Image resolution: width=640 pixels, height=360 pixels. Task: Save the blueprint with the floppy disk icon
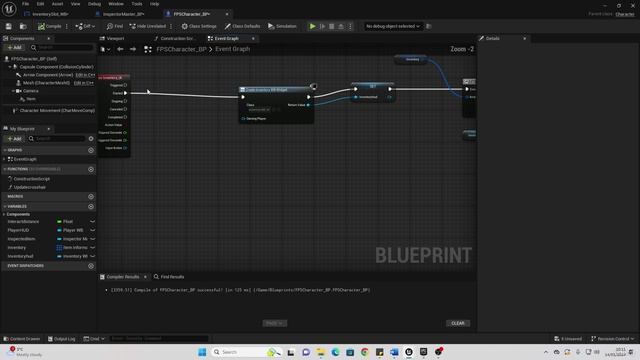[x=9, y=26]
